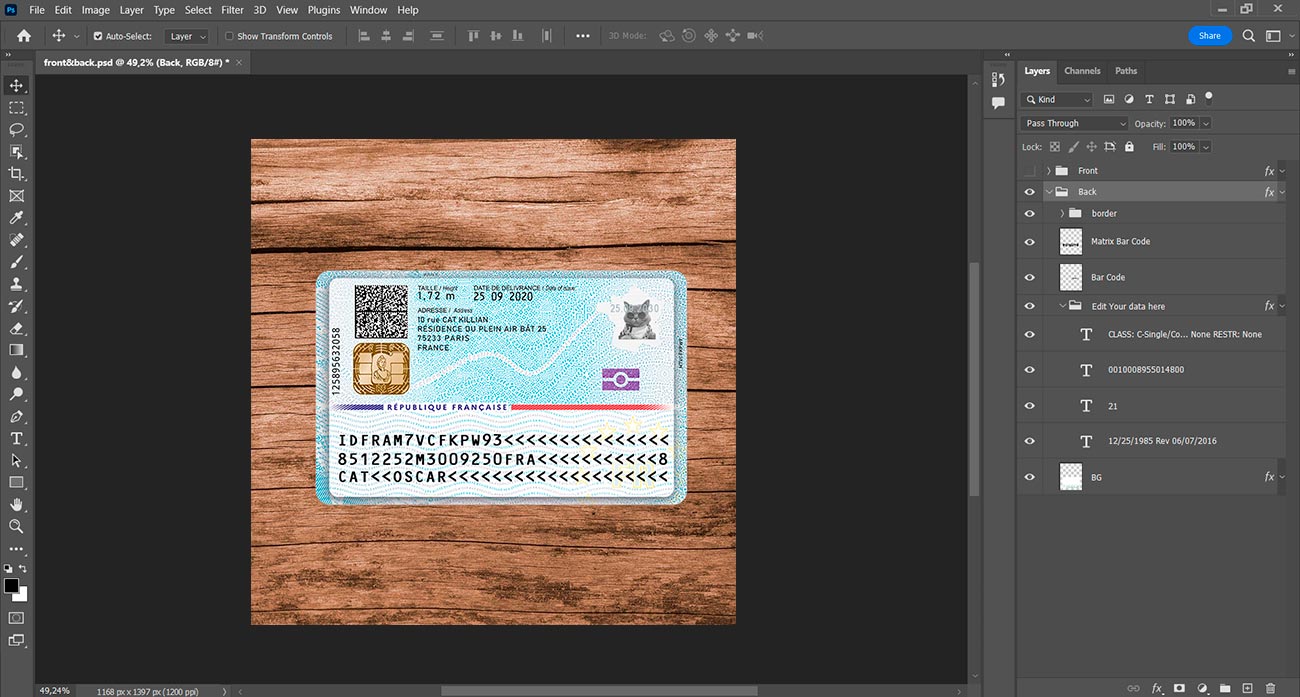Collapse the Edit Your data here group
The height and width of the screenshot is (697, 1300).
click(1062, 306)
